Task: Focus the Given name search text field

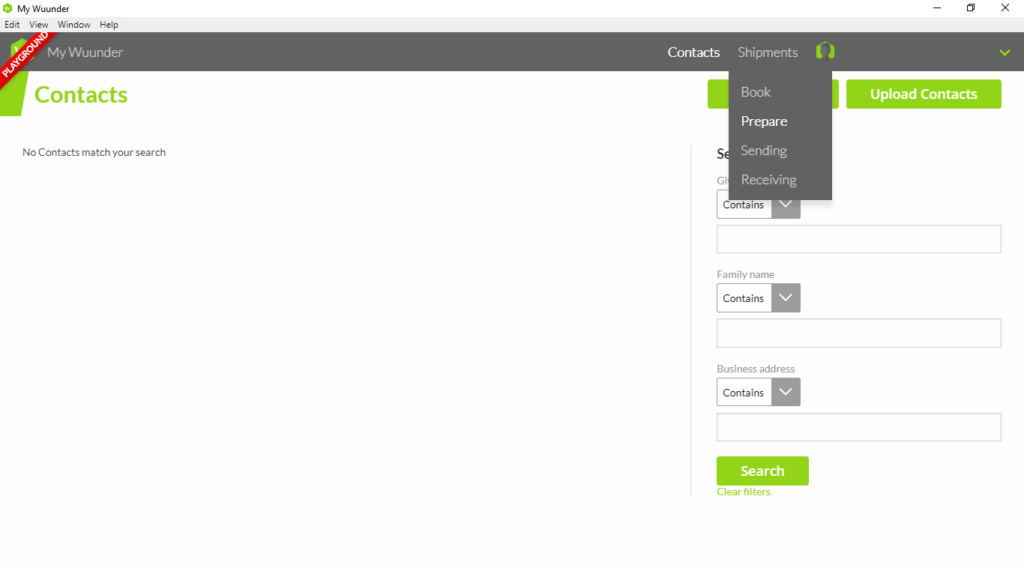Action: [859, 239]
